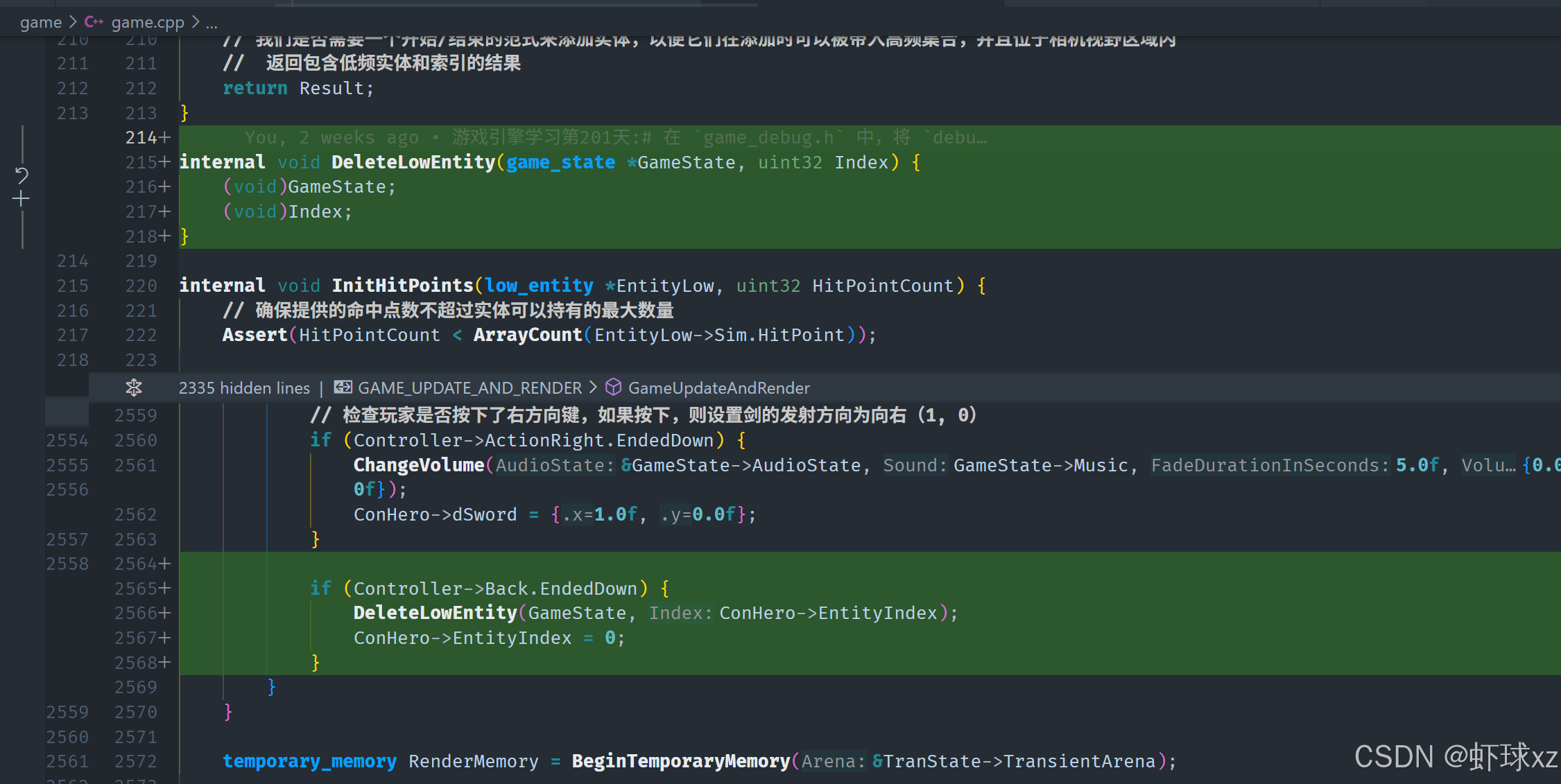1561x784 pixels.
Task: Open the game folder breadcrumb
Action: 41,22
